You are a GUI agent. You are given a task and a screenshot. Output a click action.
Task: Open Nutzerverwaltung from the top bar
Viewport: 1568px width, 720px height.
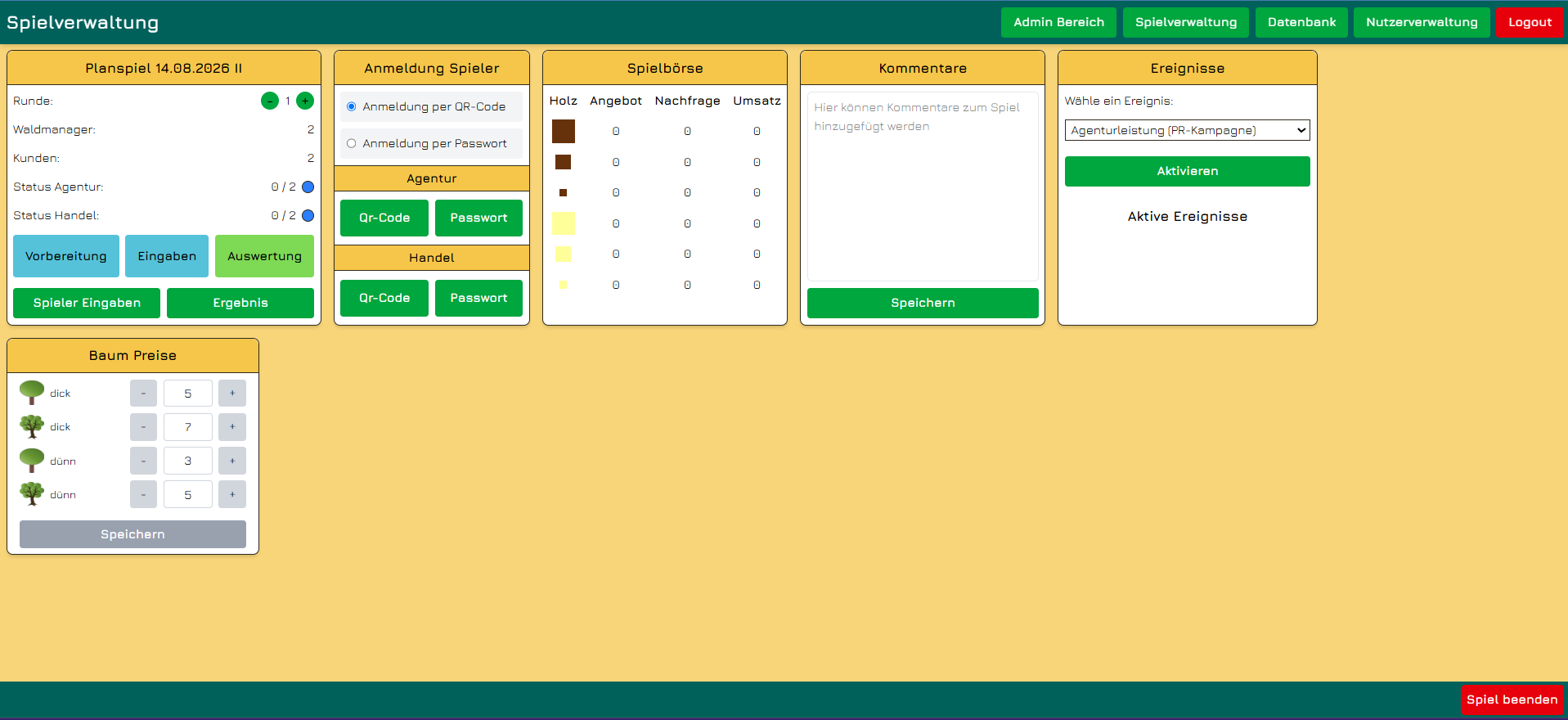click(x=1422, y=22)
